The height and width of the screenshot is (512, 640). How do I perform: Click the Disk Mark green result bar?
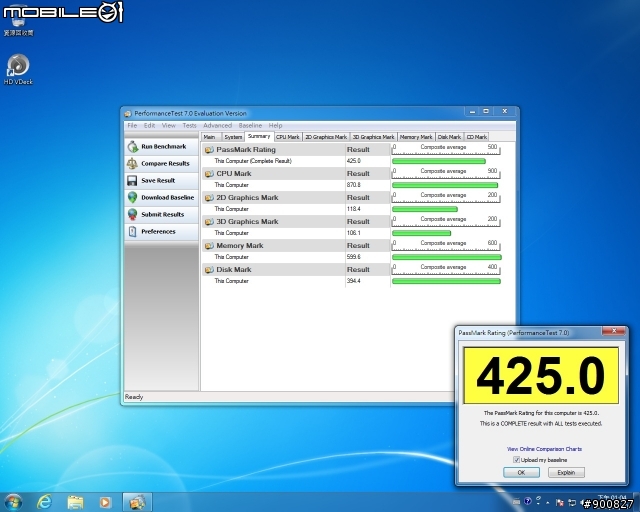(x=446, y=281)
